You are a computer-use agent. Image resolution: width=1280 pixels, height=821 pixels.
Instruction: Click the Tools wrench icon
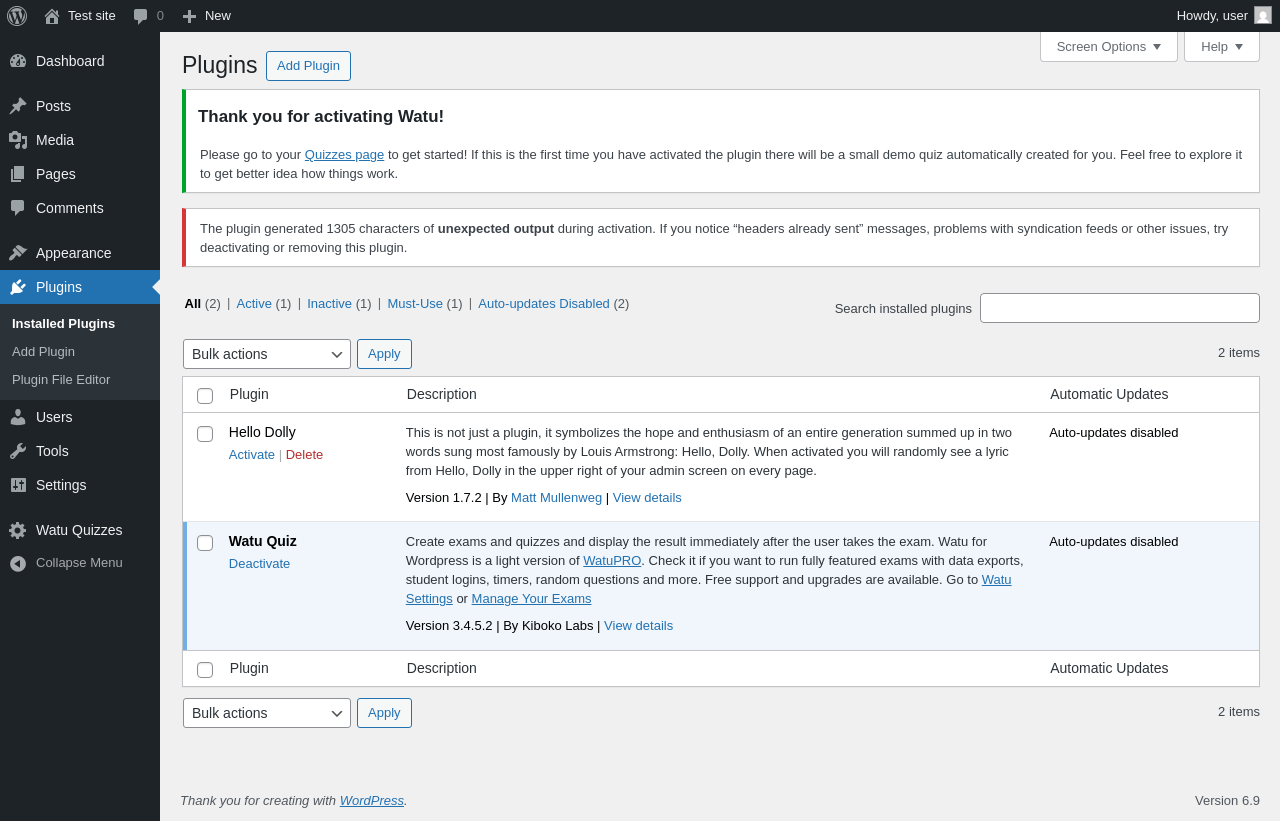[x=18, y=451]
